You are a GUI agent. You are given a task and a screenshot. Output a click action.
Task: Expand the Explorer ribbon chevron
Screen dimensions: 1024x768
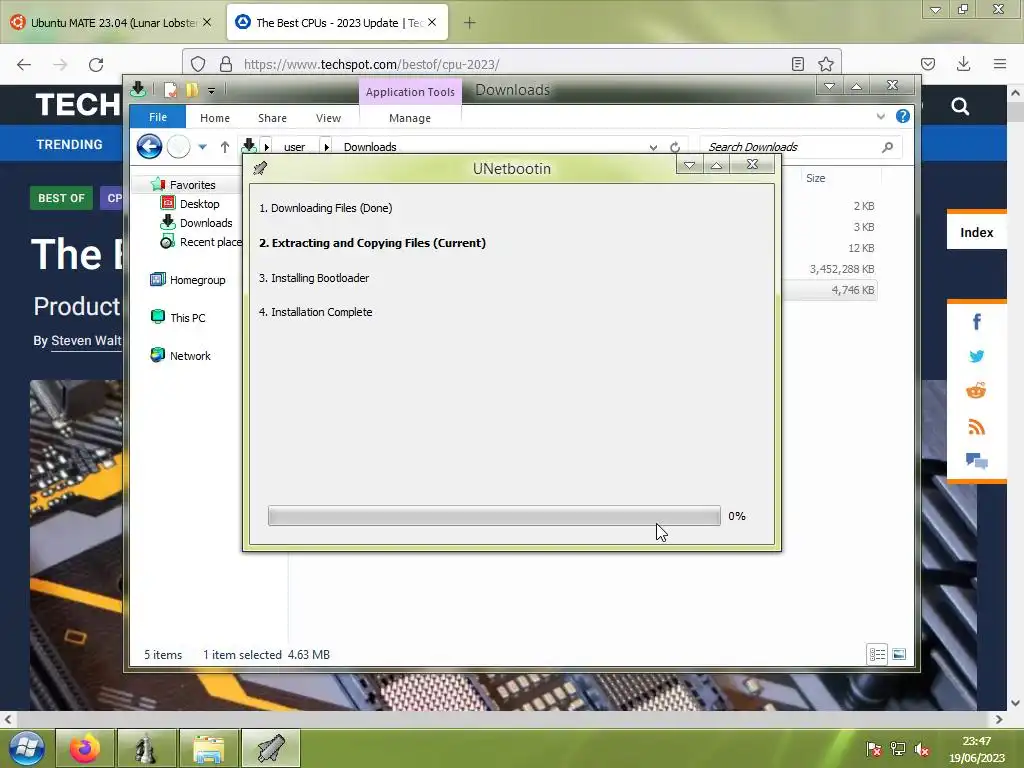[880, 116]
